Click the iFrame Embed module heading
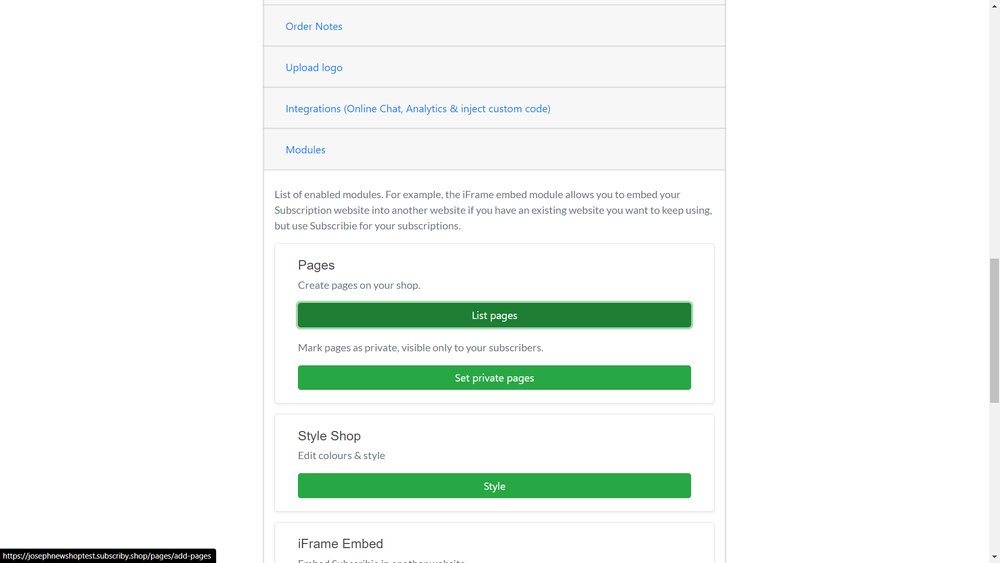The image size is (1000, 563). click(x=340, y=543)
